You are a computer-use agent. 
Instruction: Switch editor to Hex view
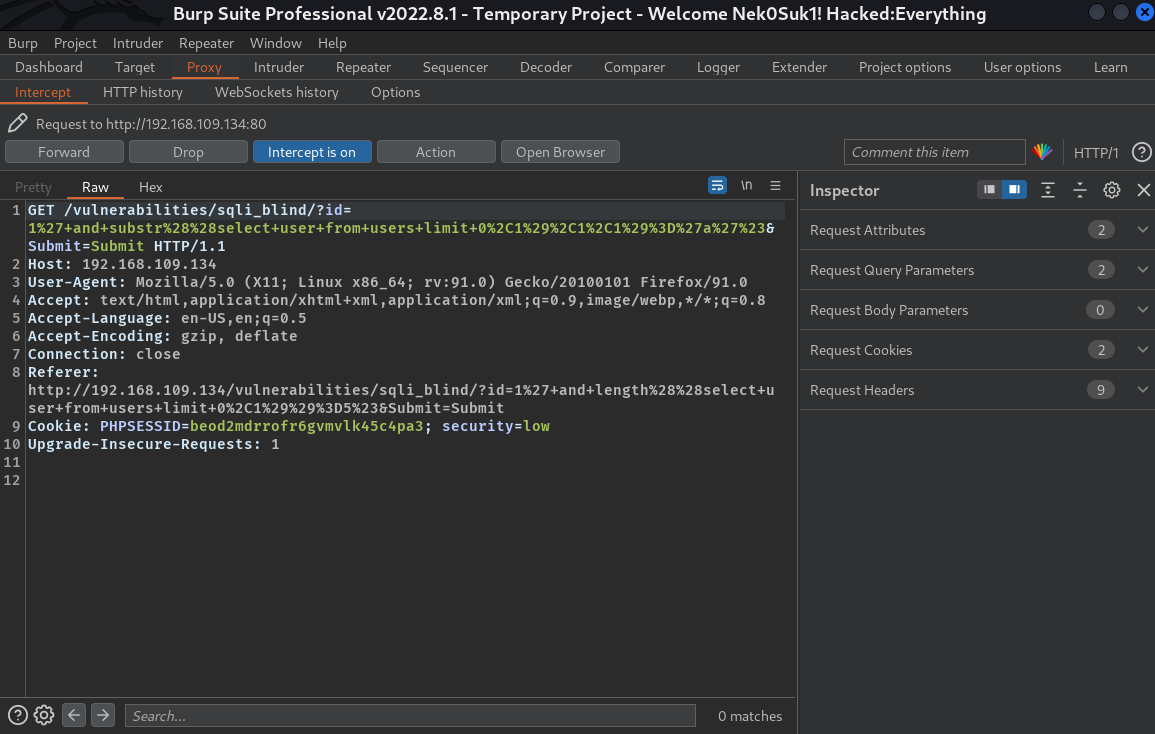click(151, 187)
